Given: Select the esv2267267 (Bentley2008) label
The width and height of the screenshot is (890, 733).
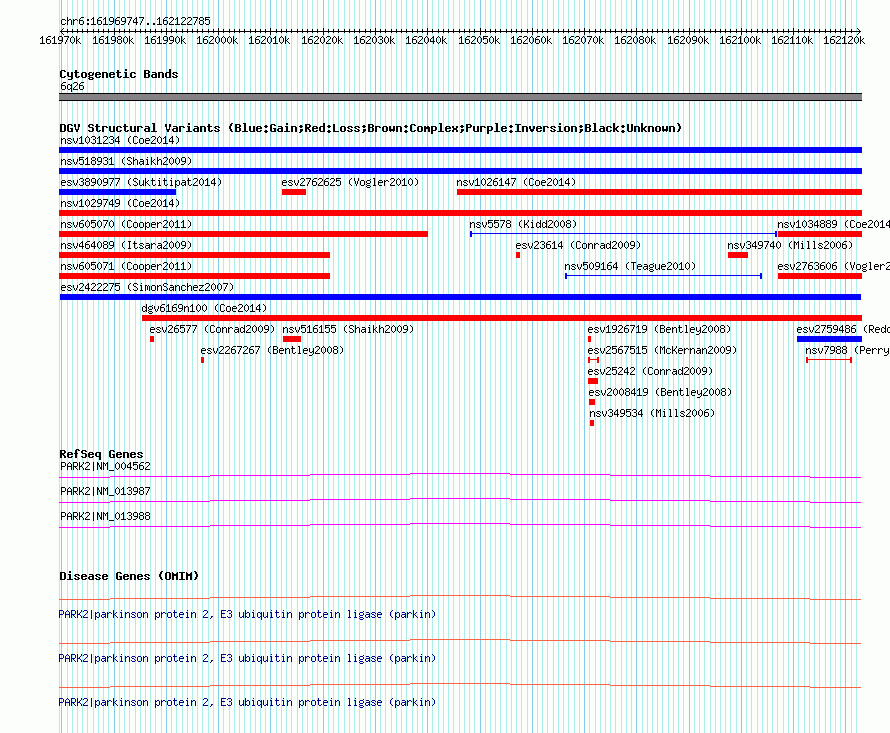Looking at the screenshot, I should click(272, 350).
